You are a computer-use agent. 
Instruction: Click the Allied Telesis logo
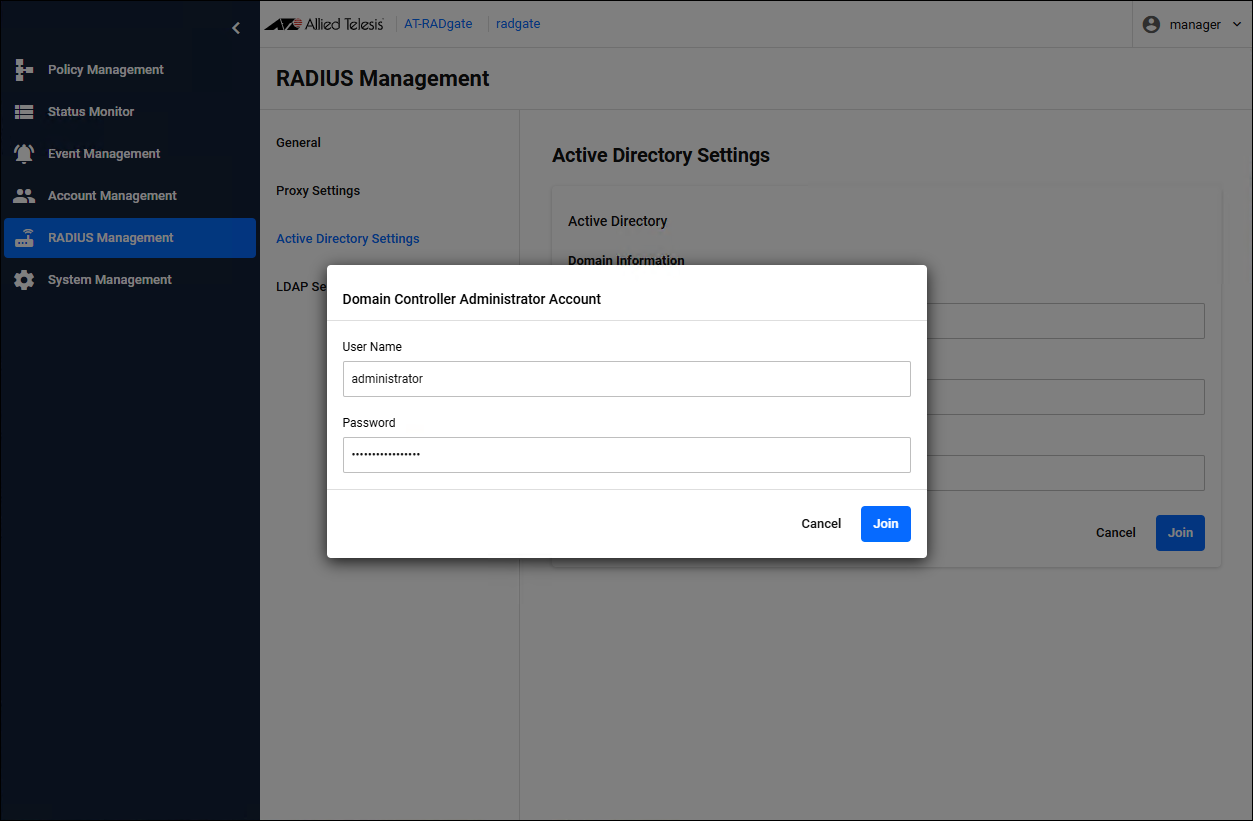tap(324, 24)
